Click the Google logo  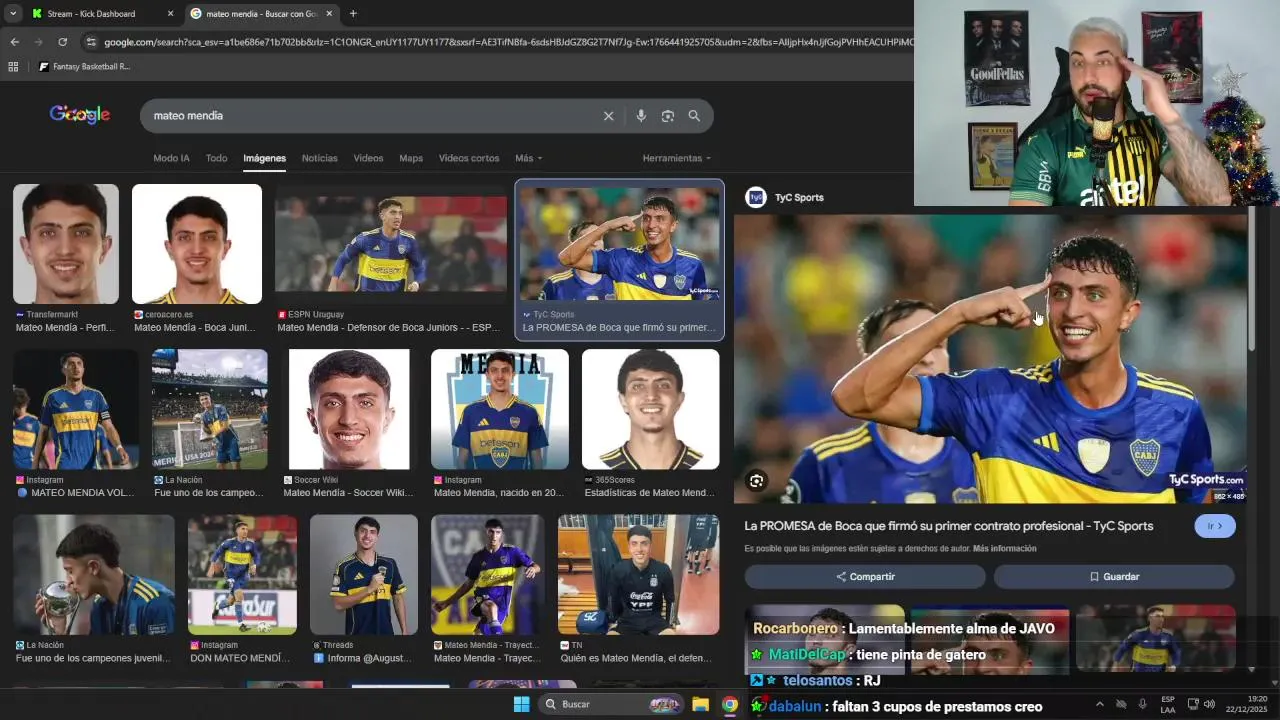pos(80,114)
